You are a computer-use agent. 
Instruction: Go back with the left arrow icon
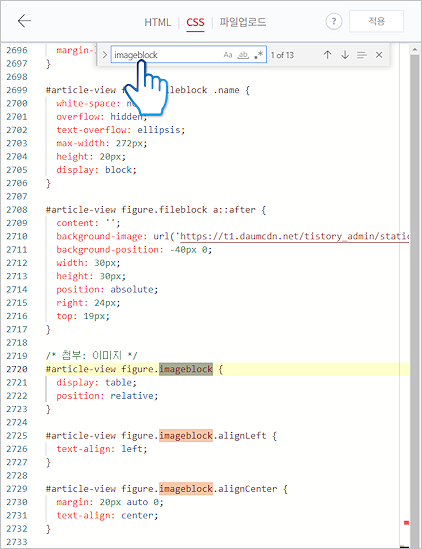pos(24,21)
